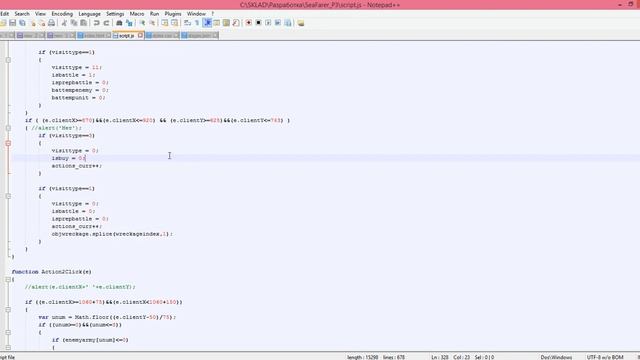
Task: Click the Paste toolbar icon
Action: 83,23
